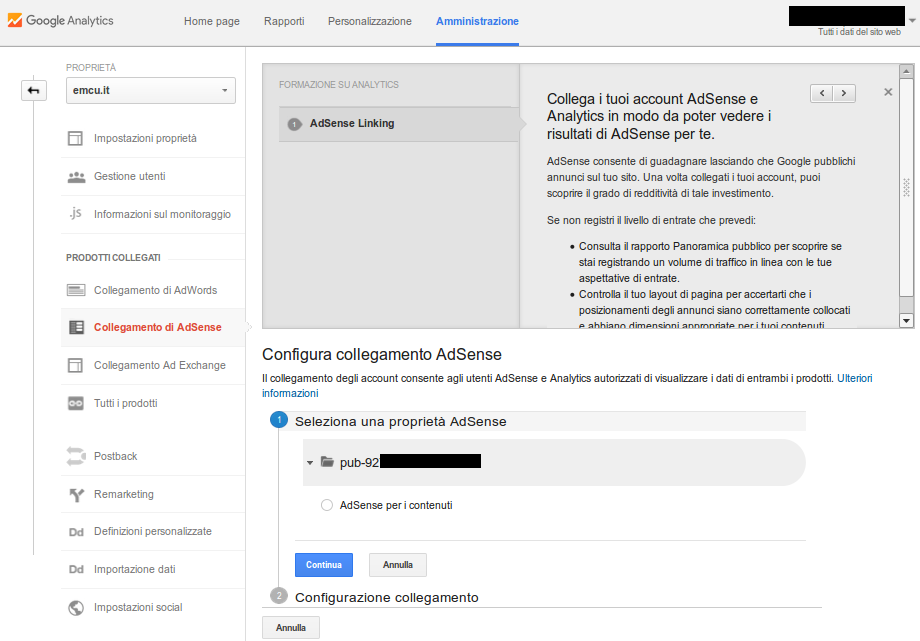Click the blue Continua button

tap(324, 565)
